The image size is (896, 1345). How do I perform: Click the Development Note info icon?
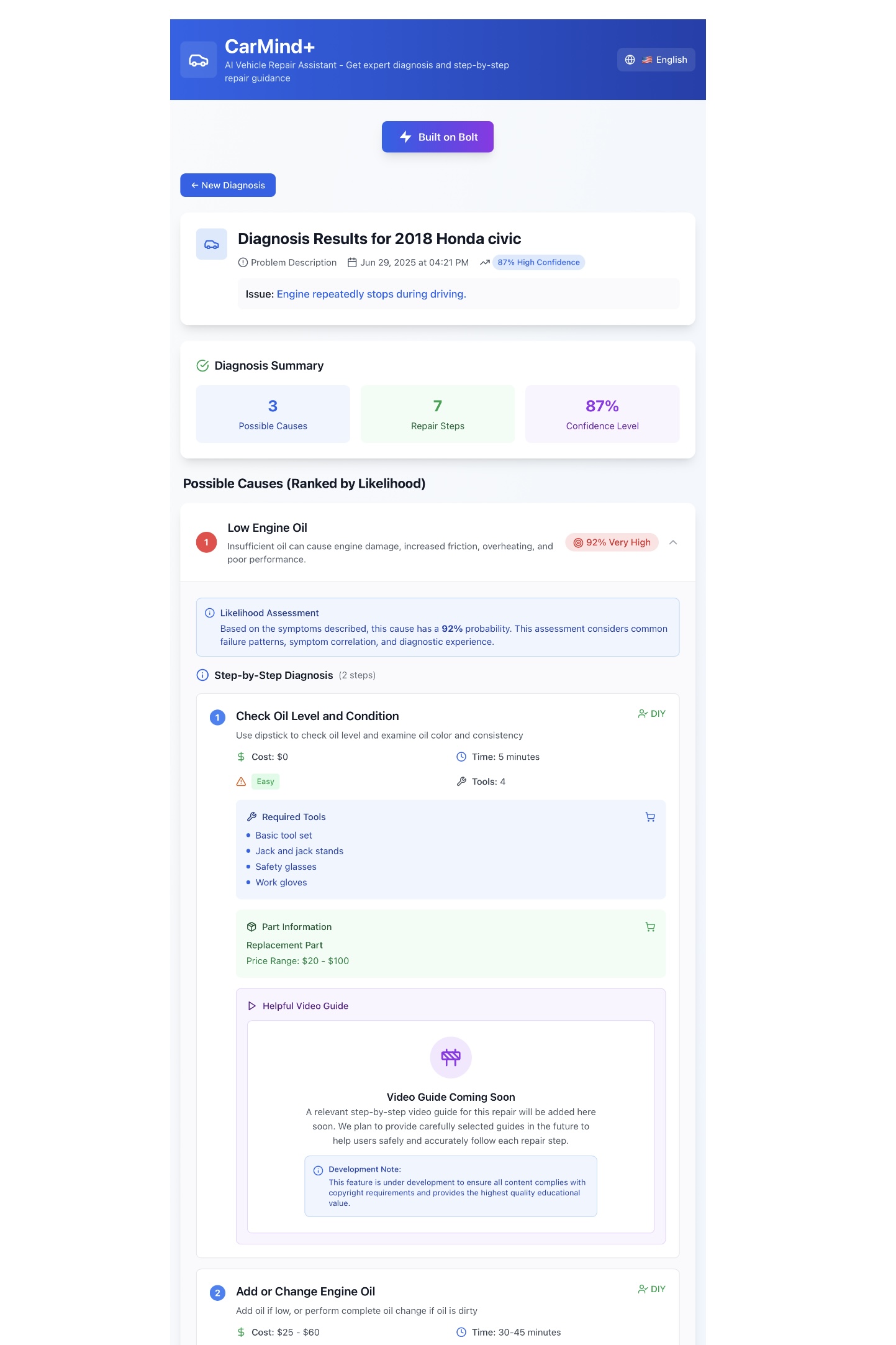(318, 1170)
